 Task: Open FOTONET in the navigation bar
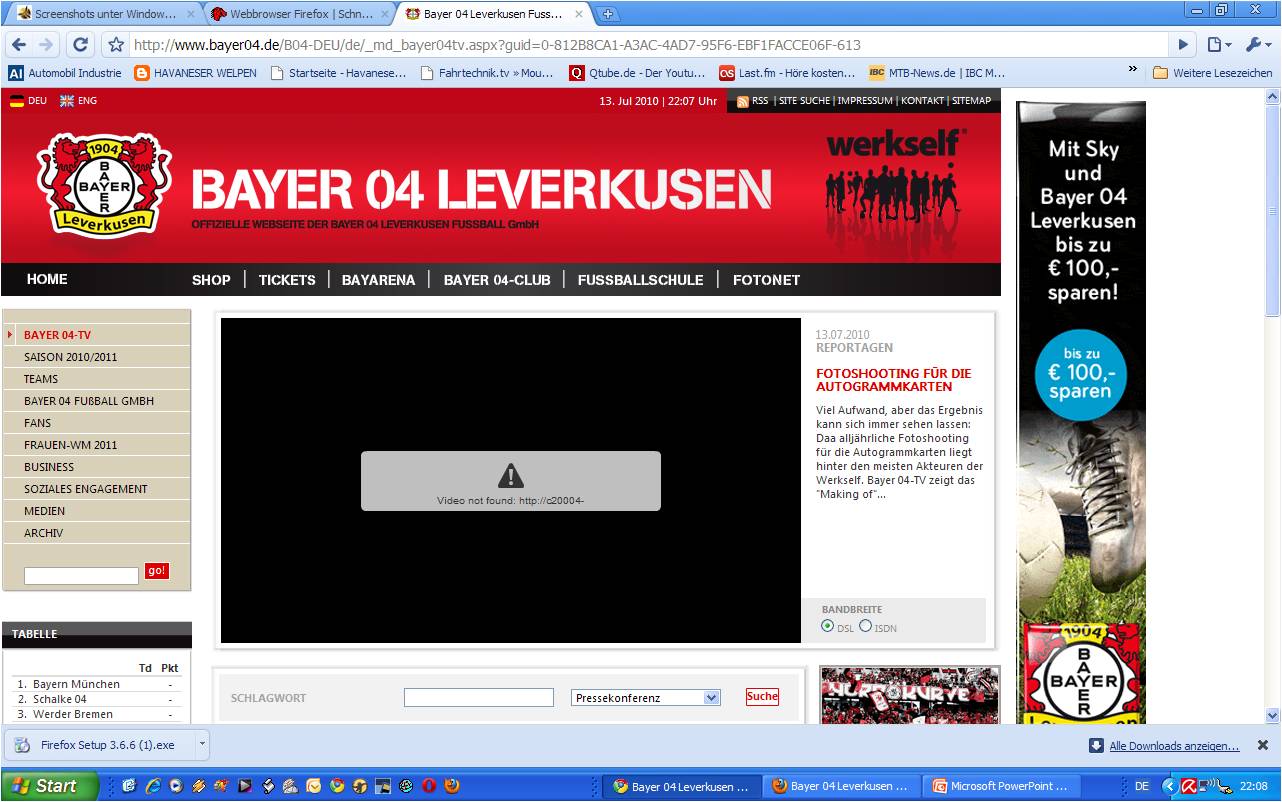(x=766, y=280)
